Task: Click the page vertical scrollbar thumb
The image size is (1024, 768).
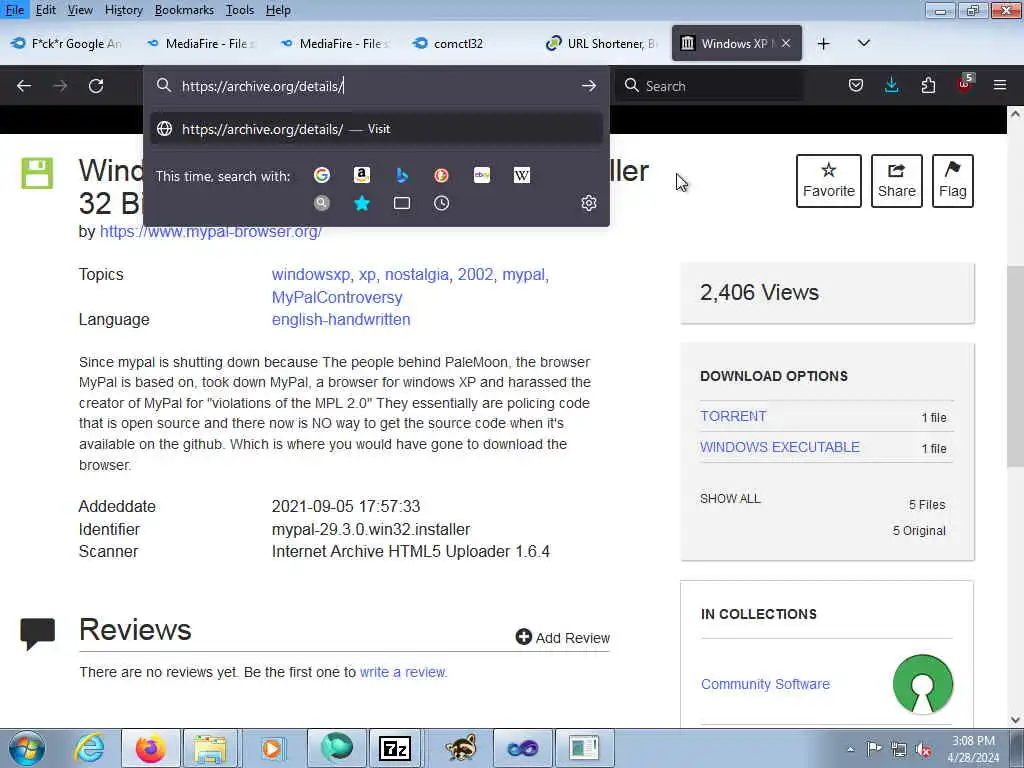Action: [1015, 366]
